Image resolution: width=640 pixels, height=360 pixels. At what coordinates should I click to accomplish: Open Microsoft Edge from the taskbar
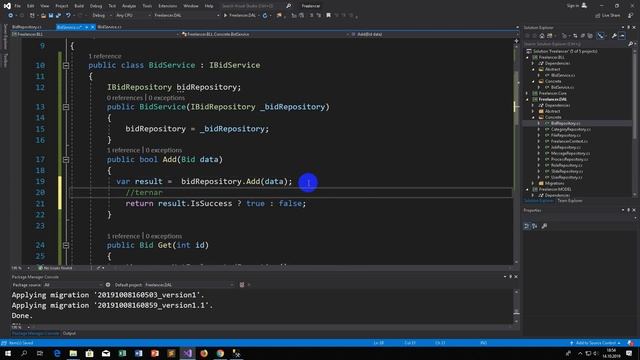coord(57,353)
